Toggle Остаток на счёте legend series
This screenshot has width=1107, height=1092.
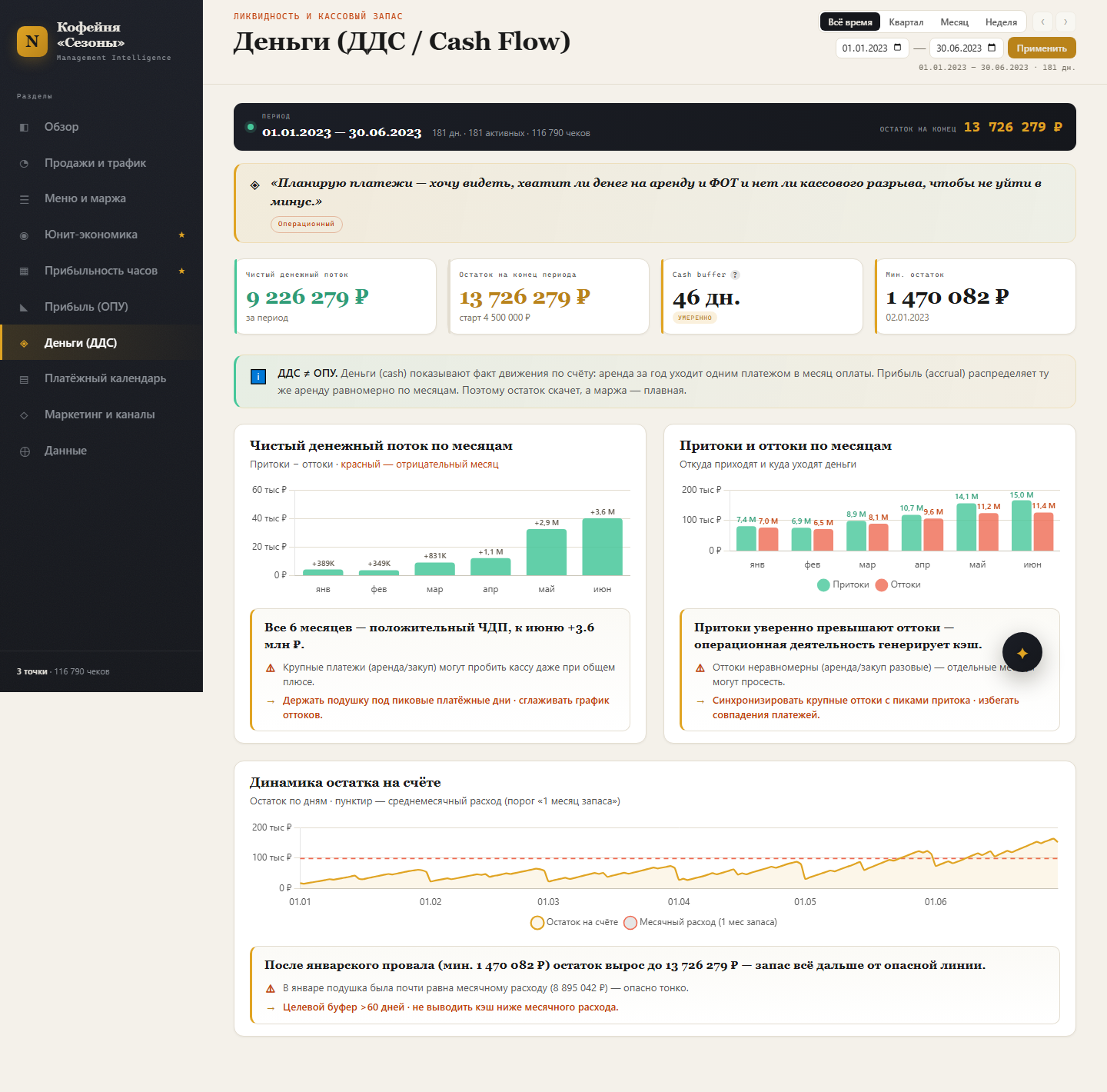[574, 923]
